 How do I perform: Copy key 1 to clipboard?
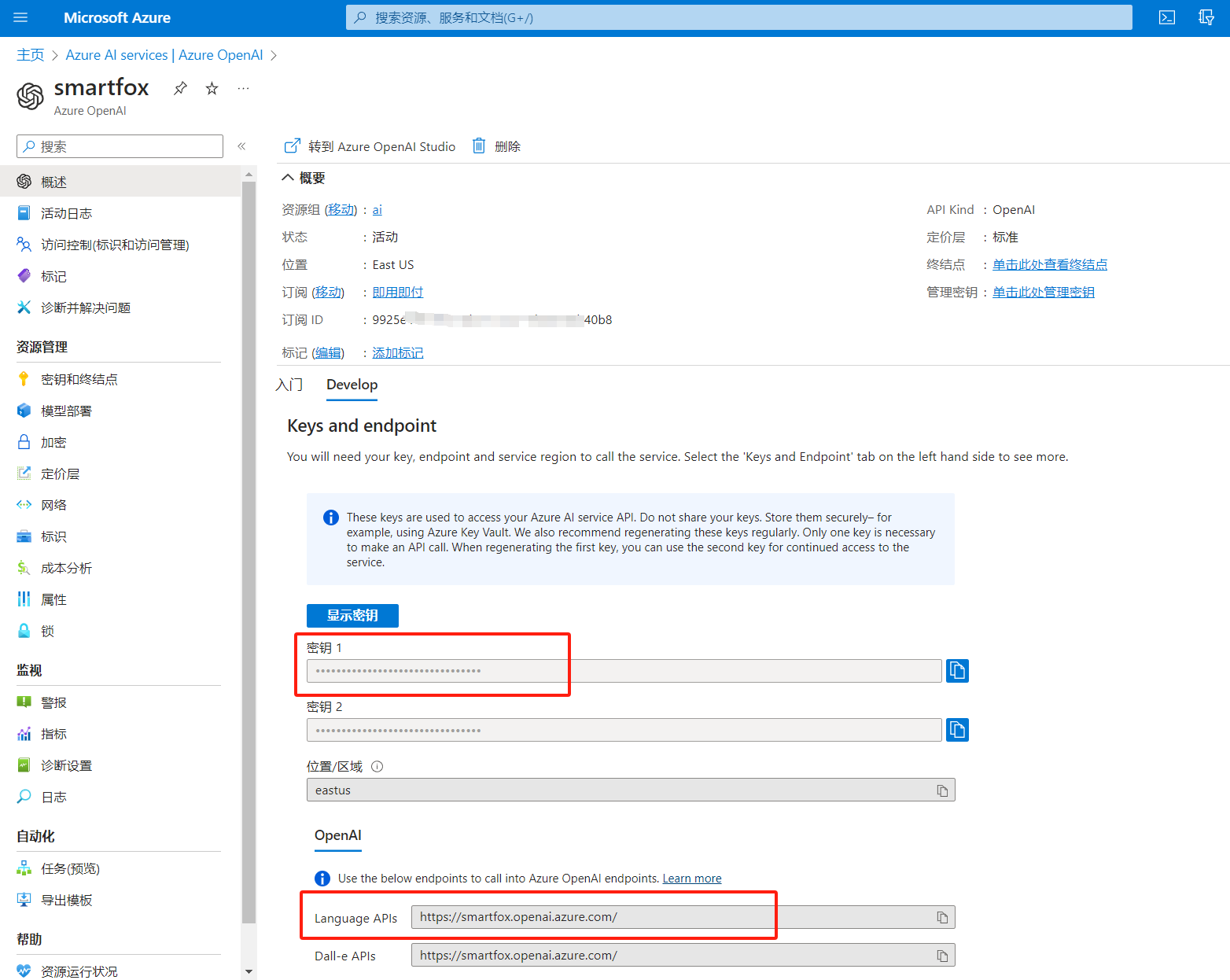pos(957,671)
